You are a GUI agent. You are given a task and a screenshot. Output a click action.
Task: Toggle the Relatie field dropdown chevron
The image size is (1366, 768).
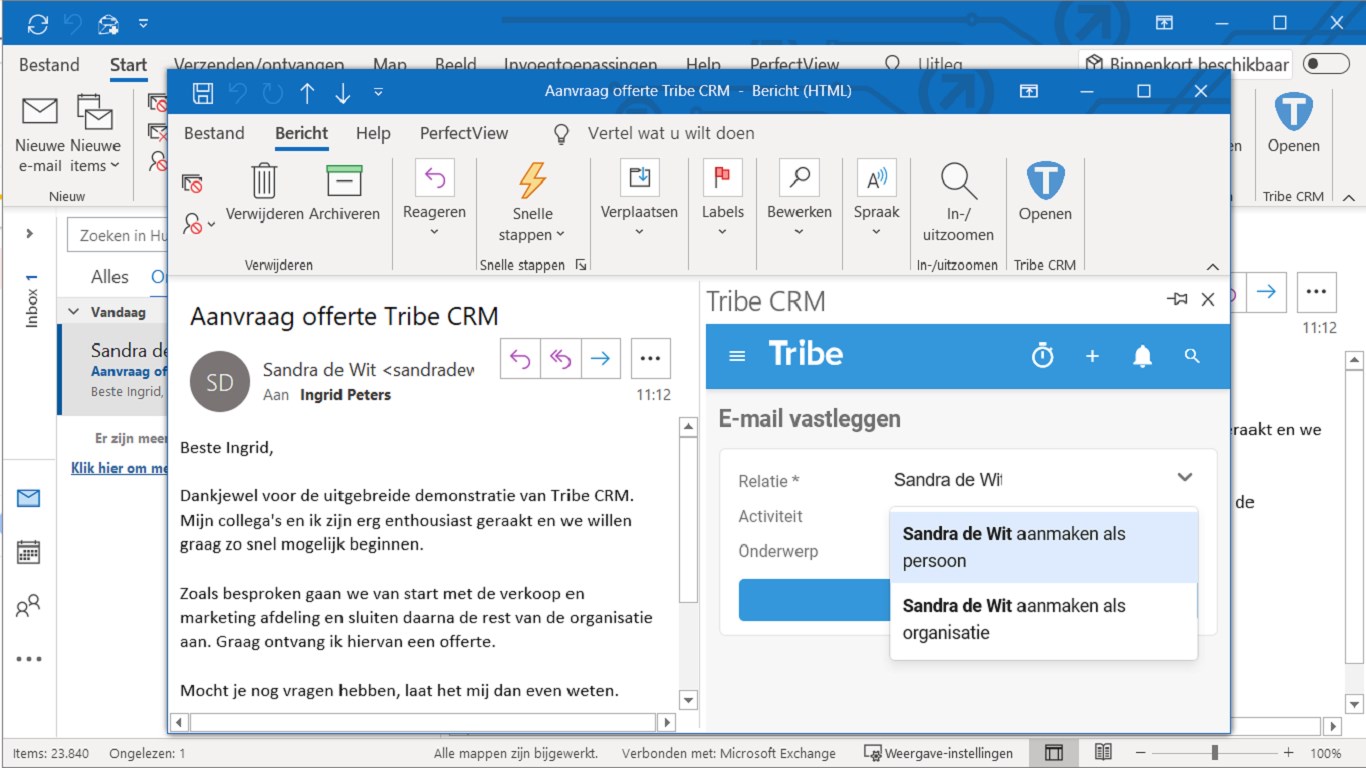click(1185, 478)
